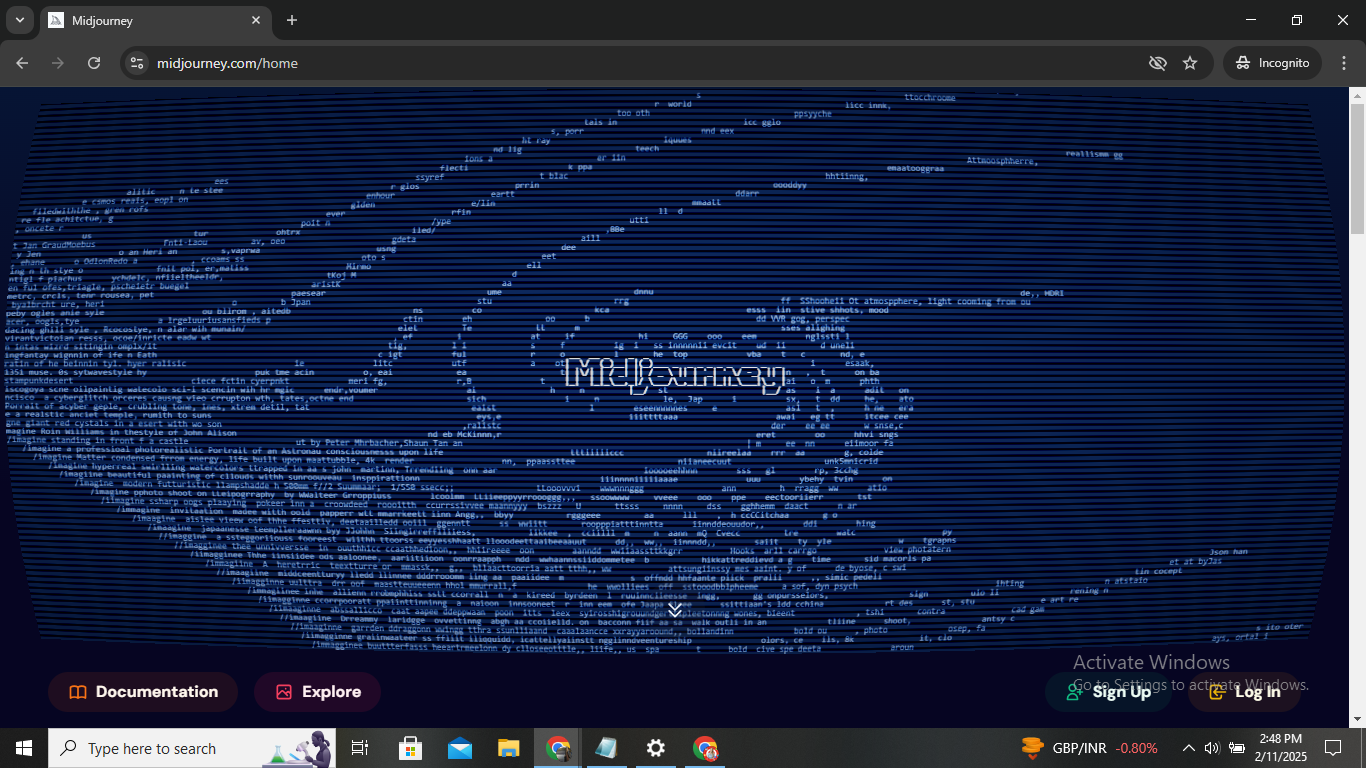The width and height of the screenshot is (1366, 768).
Task: Click the Midjourney logo text
Action: click(675, 375)
